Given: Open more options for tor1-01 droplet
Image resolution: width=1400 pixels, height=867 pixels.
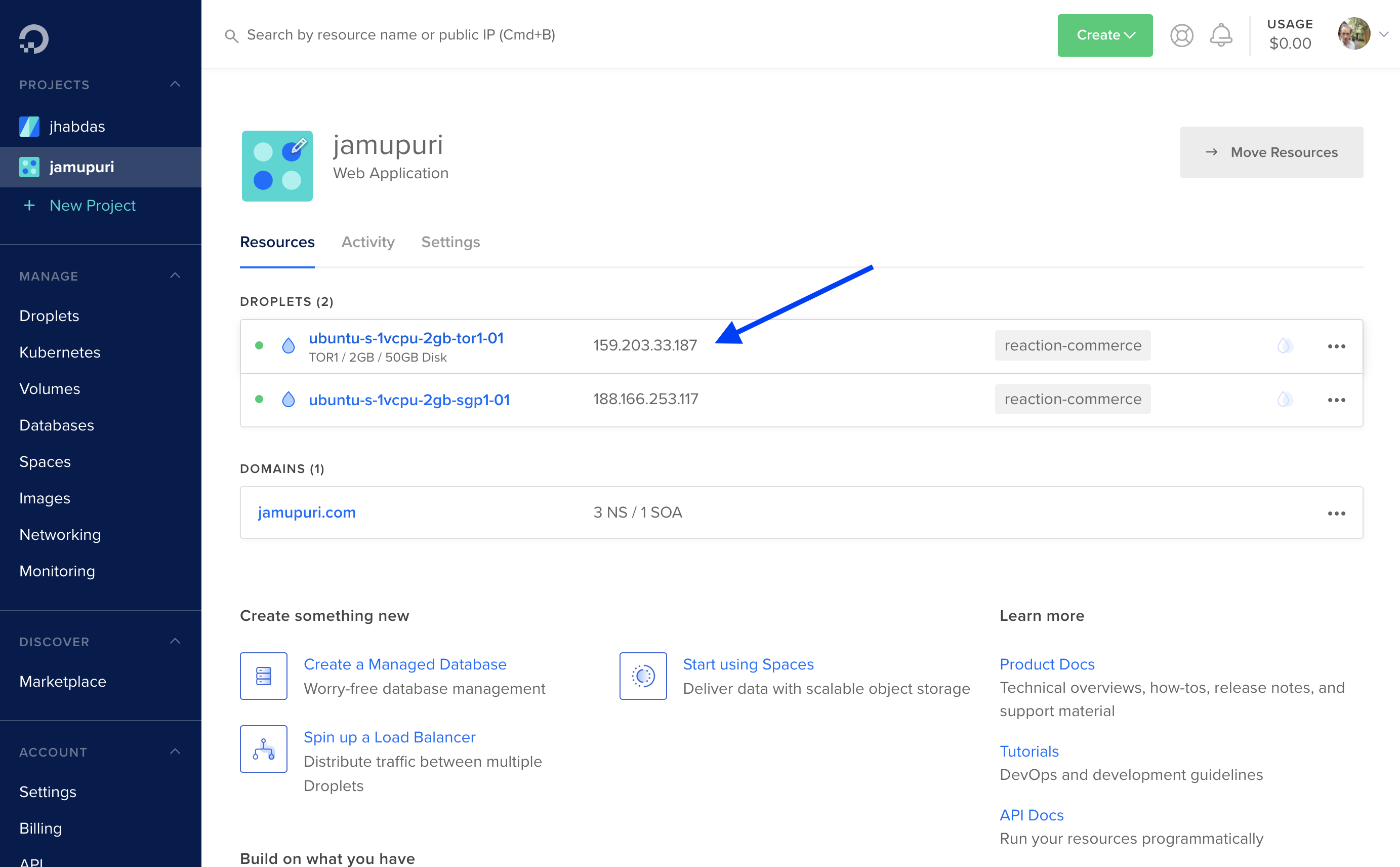Looking at the screenshot, I should pyautogui.click(x=1336, y=346).
